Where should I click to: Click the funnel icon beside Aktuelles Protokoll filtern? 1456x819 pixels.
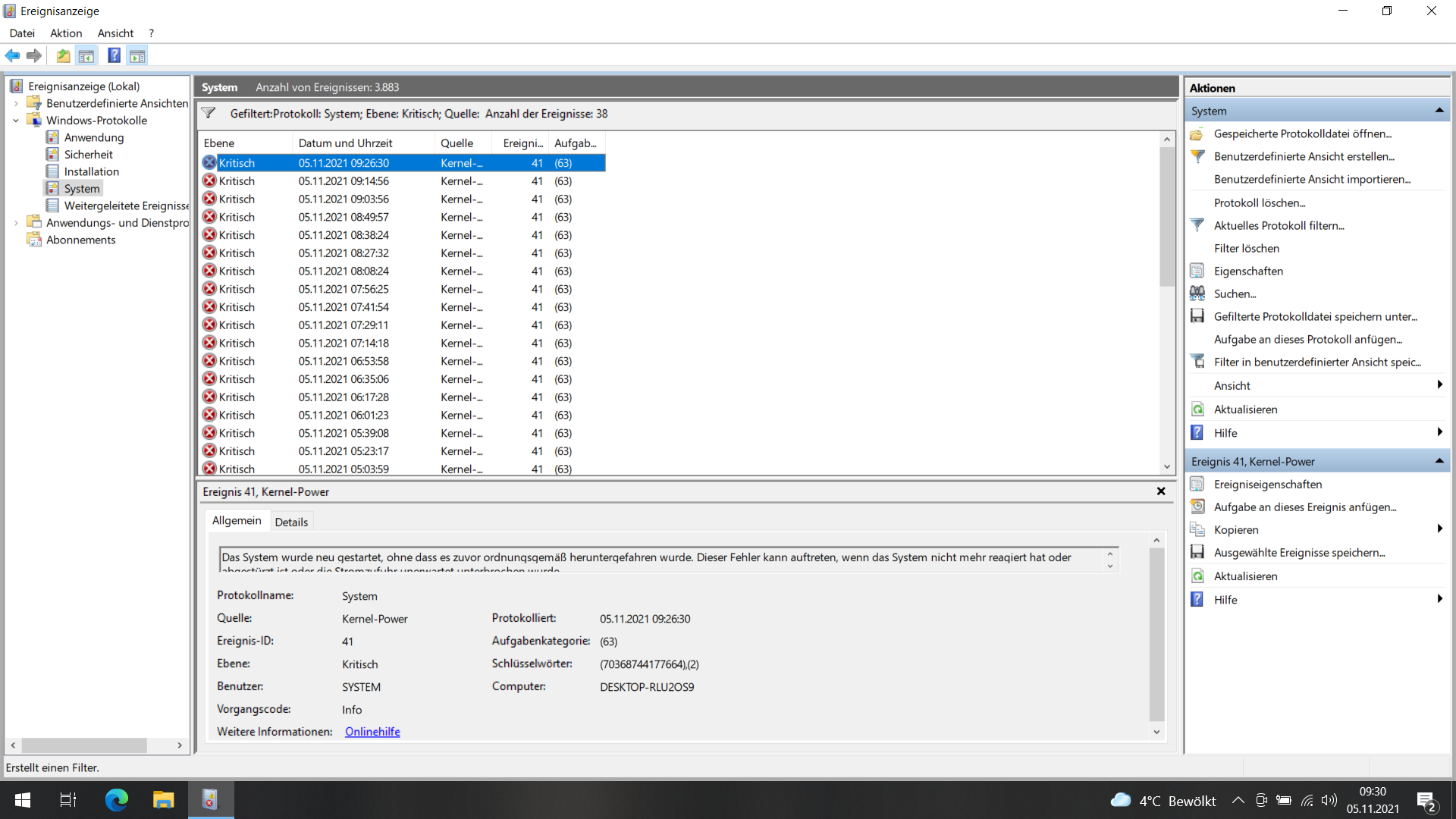pyautogui.click(x=1197, y=225)
